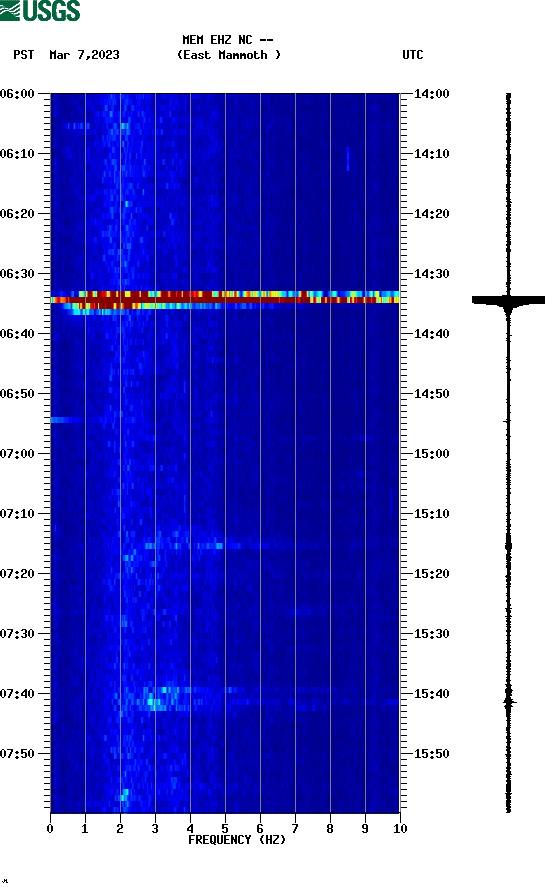Click the '07:50' PST time label
This screenshot has width=552, height=892.
click(18, 754)
